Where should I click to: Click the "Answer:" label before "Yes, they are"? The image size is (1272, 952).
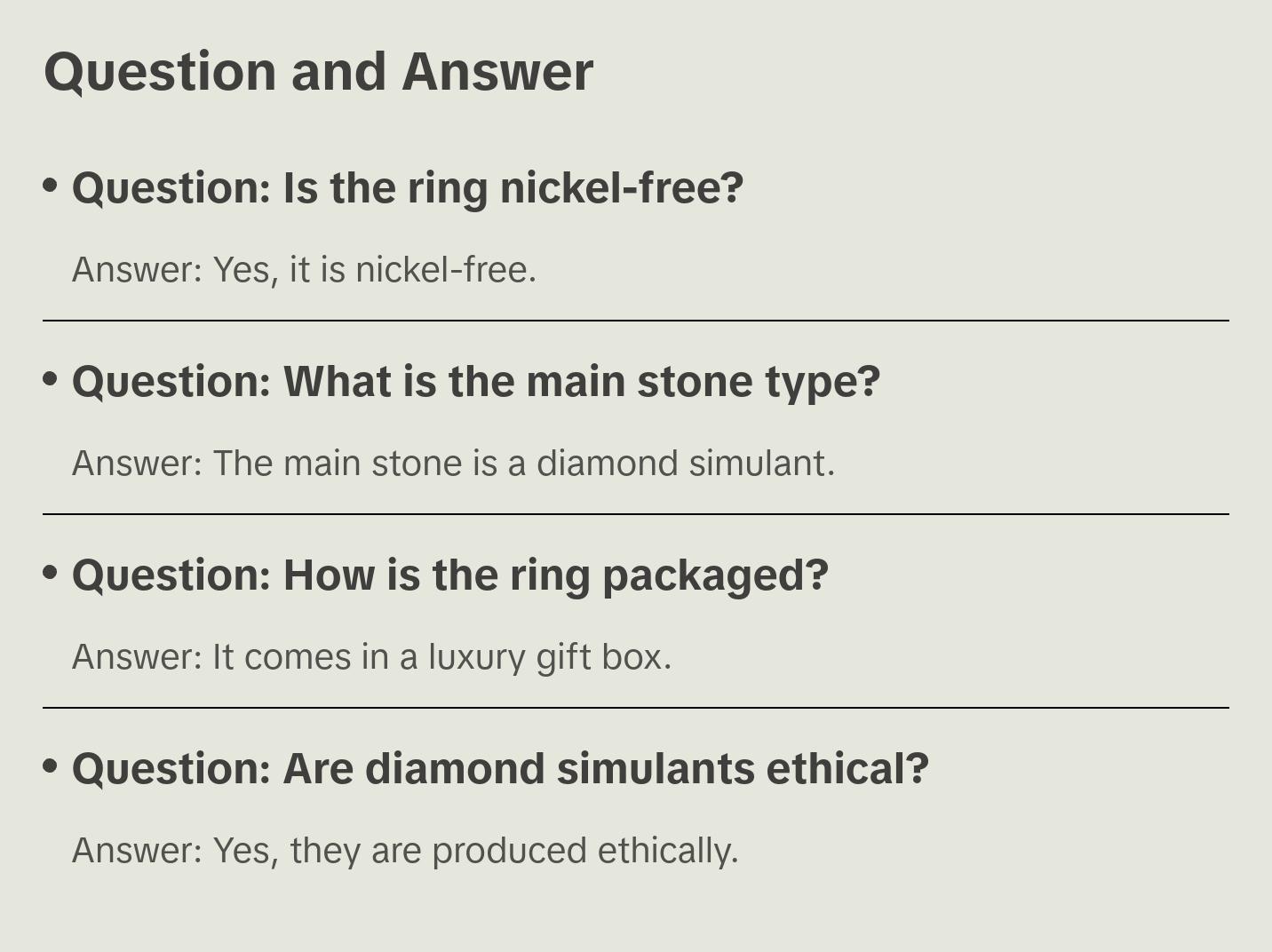(138, 851)
